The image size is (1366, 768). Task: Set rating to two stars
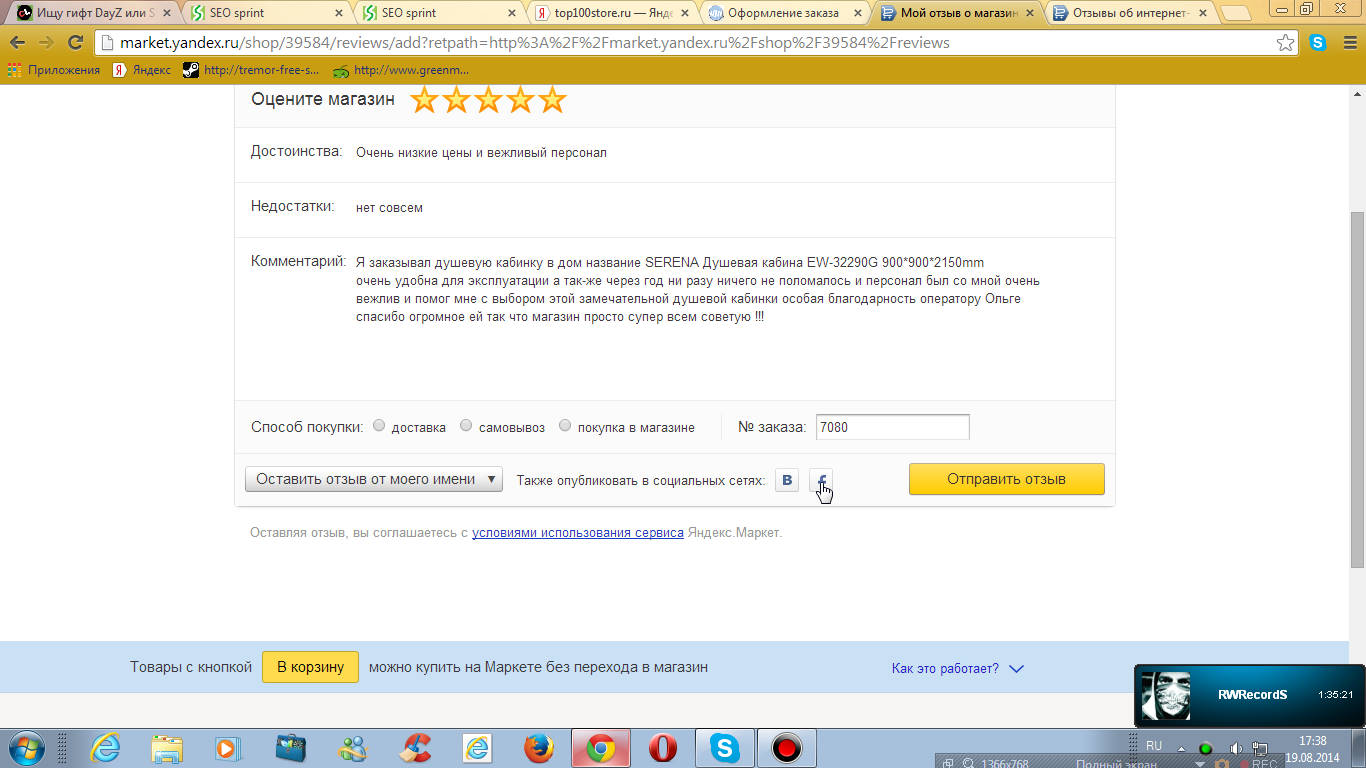click(456, 100)
